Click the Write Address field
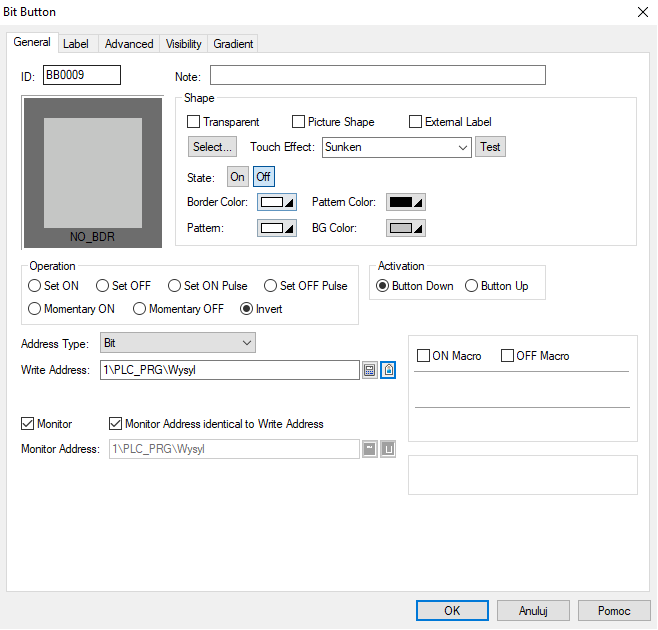The width and height of the screenshot is (658, 630). 230,370
